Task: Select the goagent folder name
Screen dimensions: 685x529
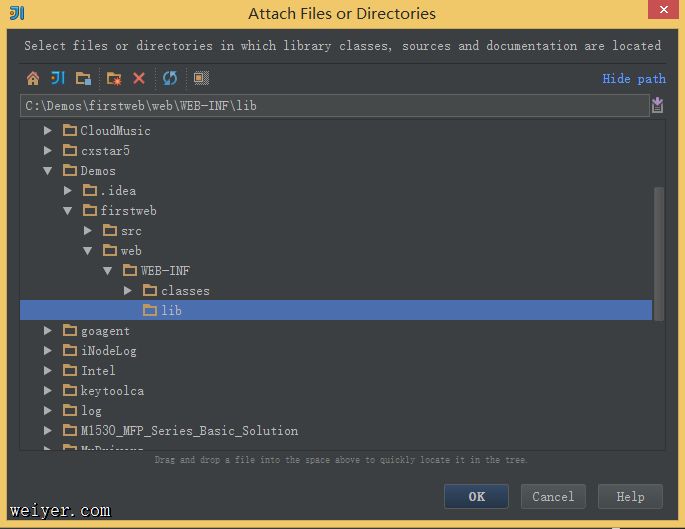Action: point(105,331)
